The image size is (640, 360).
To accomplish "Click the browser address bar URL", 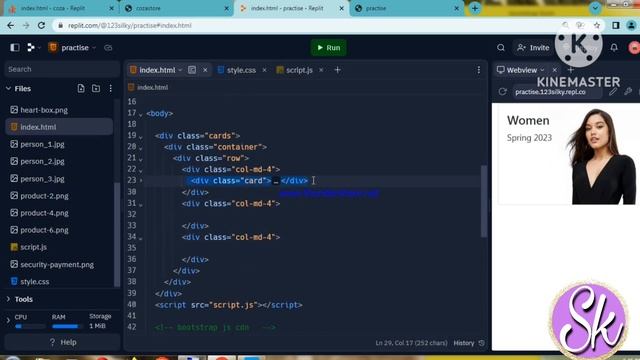I will pos(130,25).
